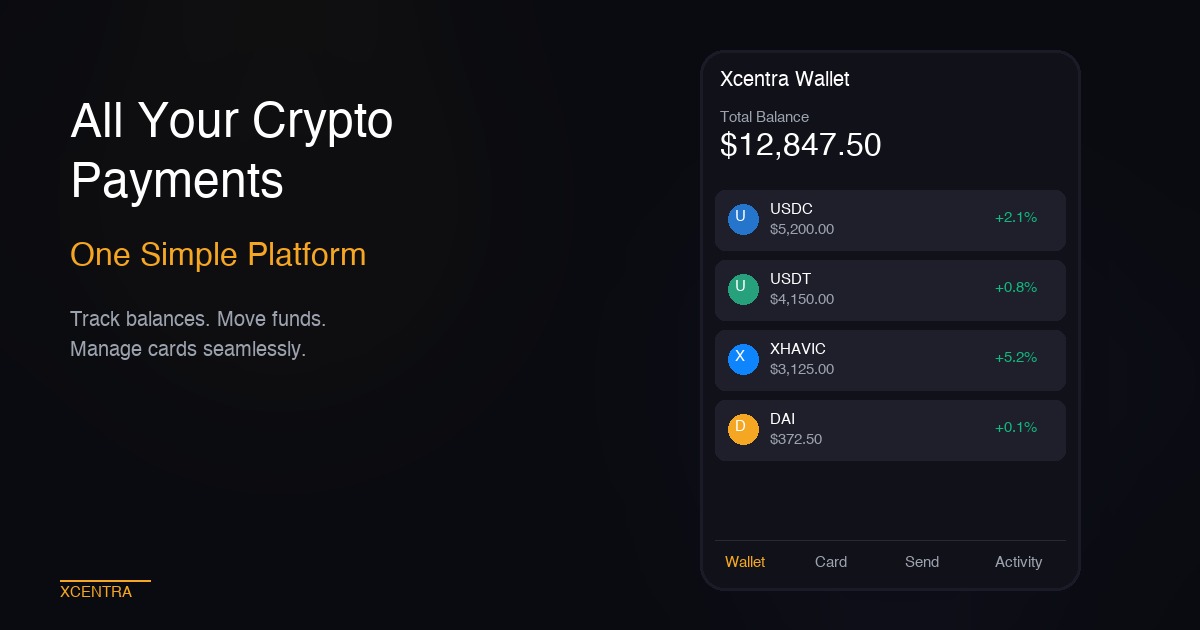Screen dimensions: 1200x630
Task: Expand the XHAVIC asset entry
Action: (890, 359)
